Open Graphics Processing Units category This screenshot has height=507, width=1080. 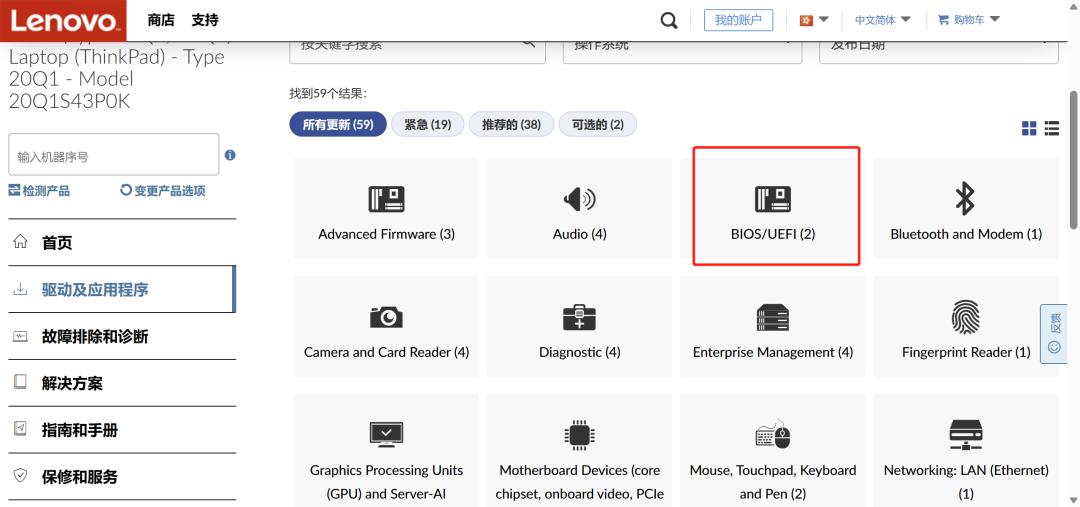click(x=386, y=451)
